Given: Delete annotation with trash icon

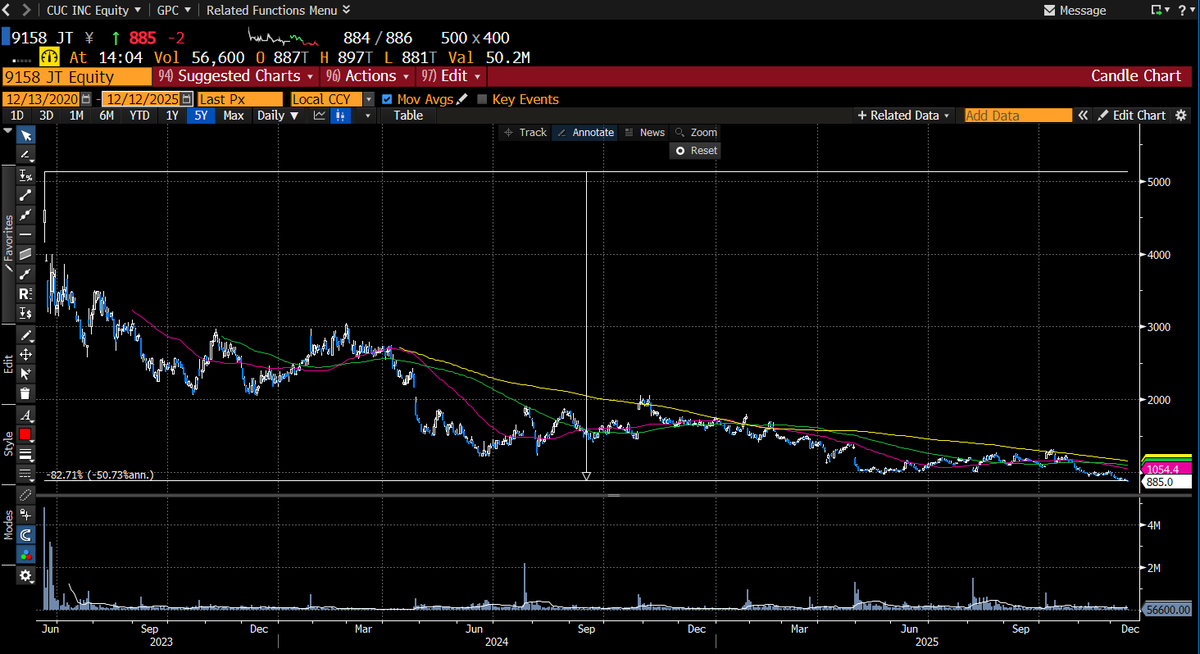Looking at the screenshot, I should (x=25, y=393).
